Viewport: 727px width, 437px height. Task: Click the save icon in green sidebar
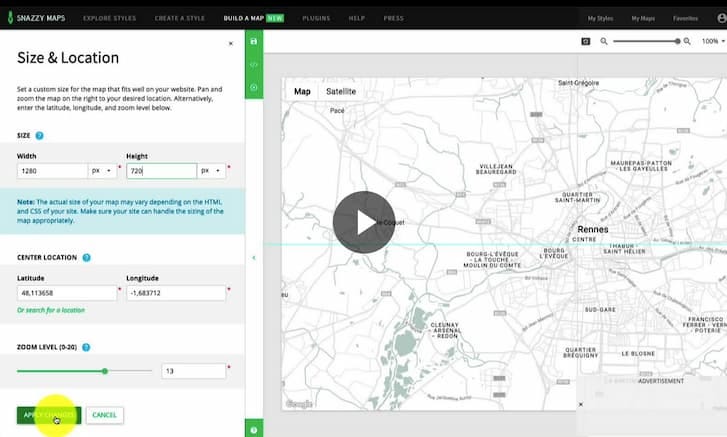click(254, 41)
